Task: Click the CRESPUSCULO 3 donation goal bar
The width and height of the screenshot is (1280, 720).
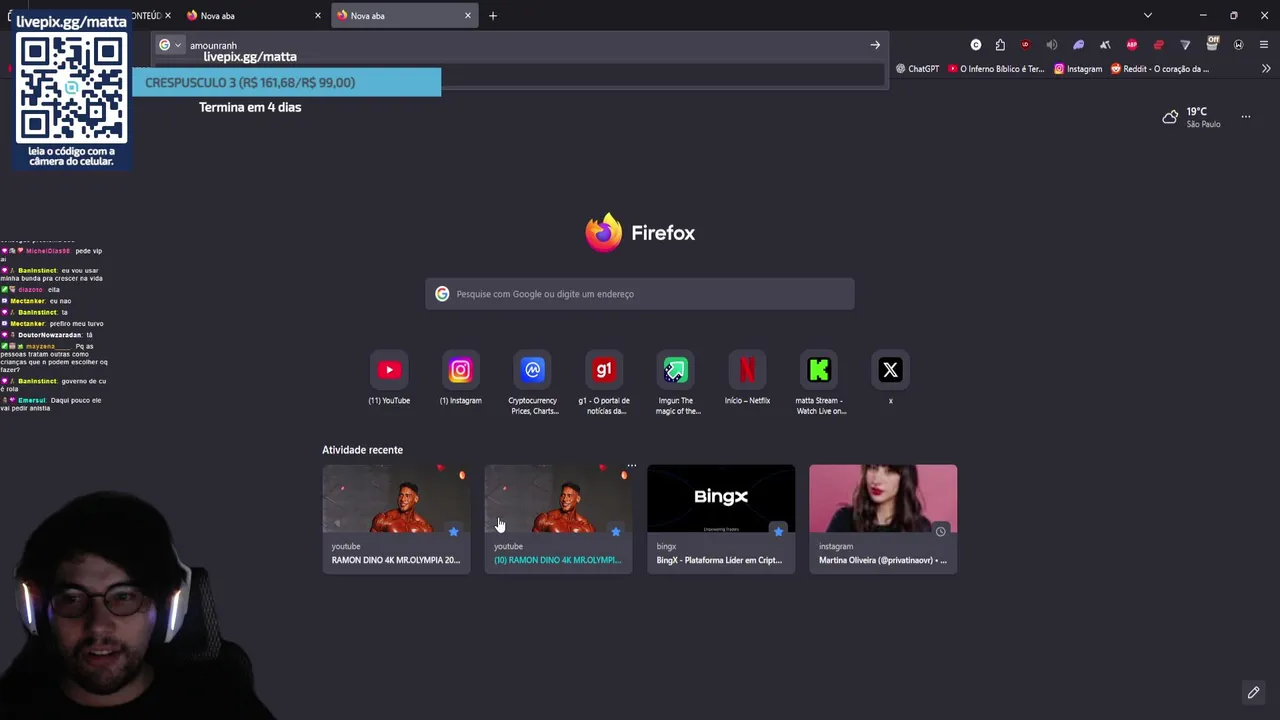Action: pos(286,82)
